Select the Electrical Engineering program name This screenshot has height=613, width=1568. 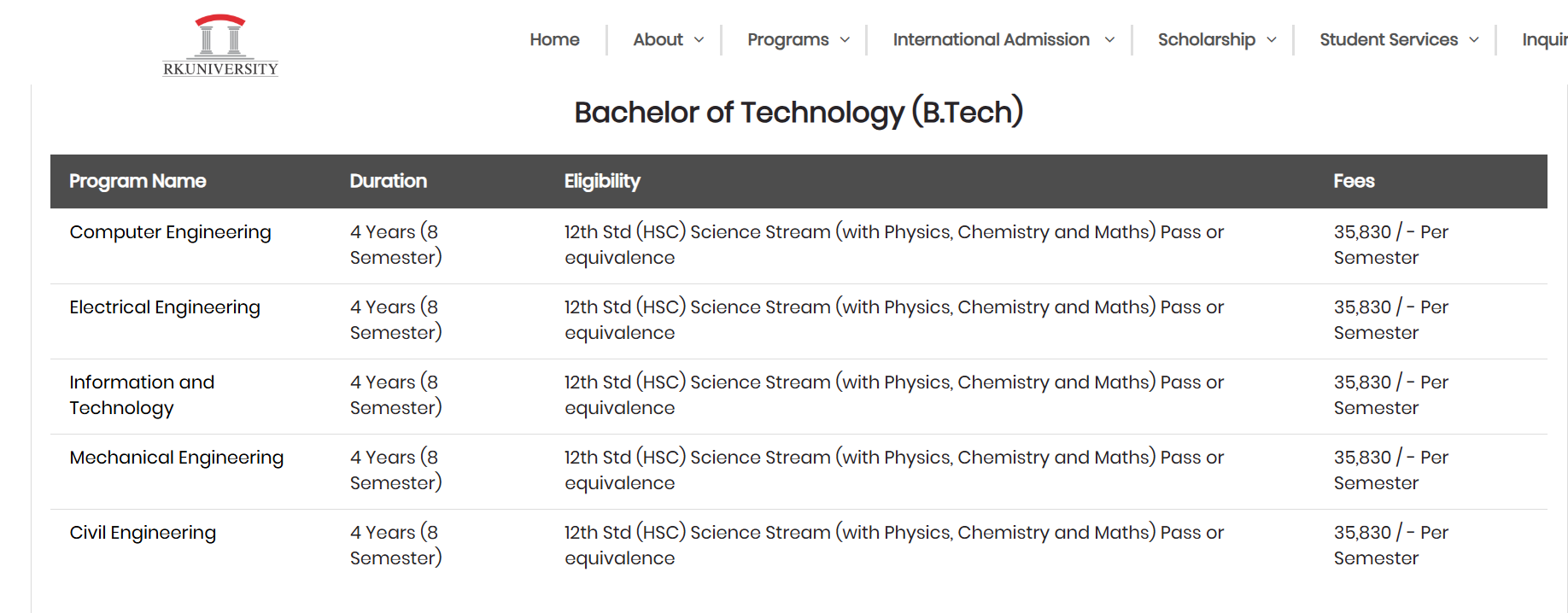(165, 307)
